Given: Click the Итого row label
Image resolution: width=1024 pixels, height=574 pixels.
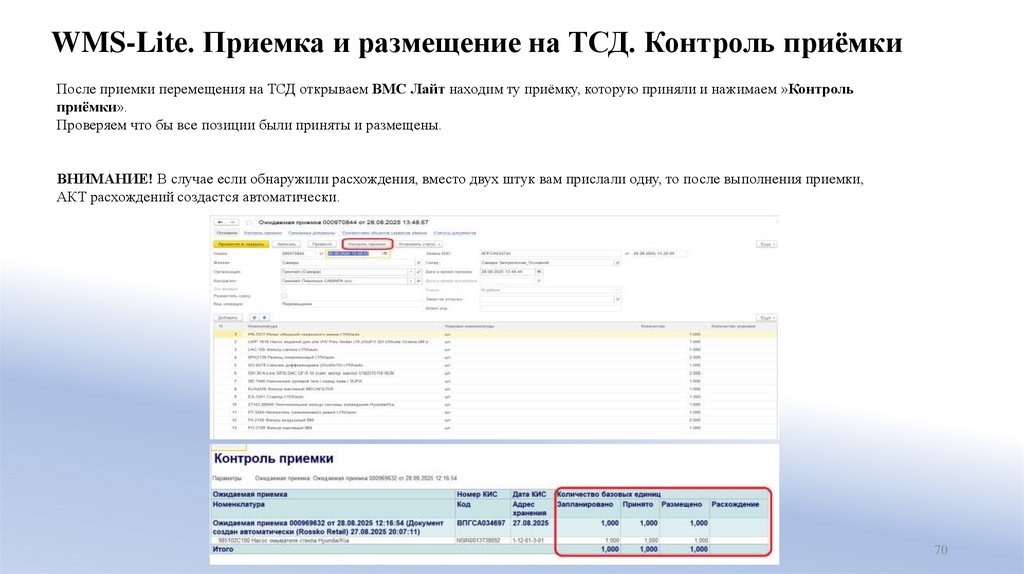Looking at the screenshot, I should click(223, 549).
